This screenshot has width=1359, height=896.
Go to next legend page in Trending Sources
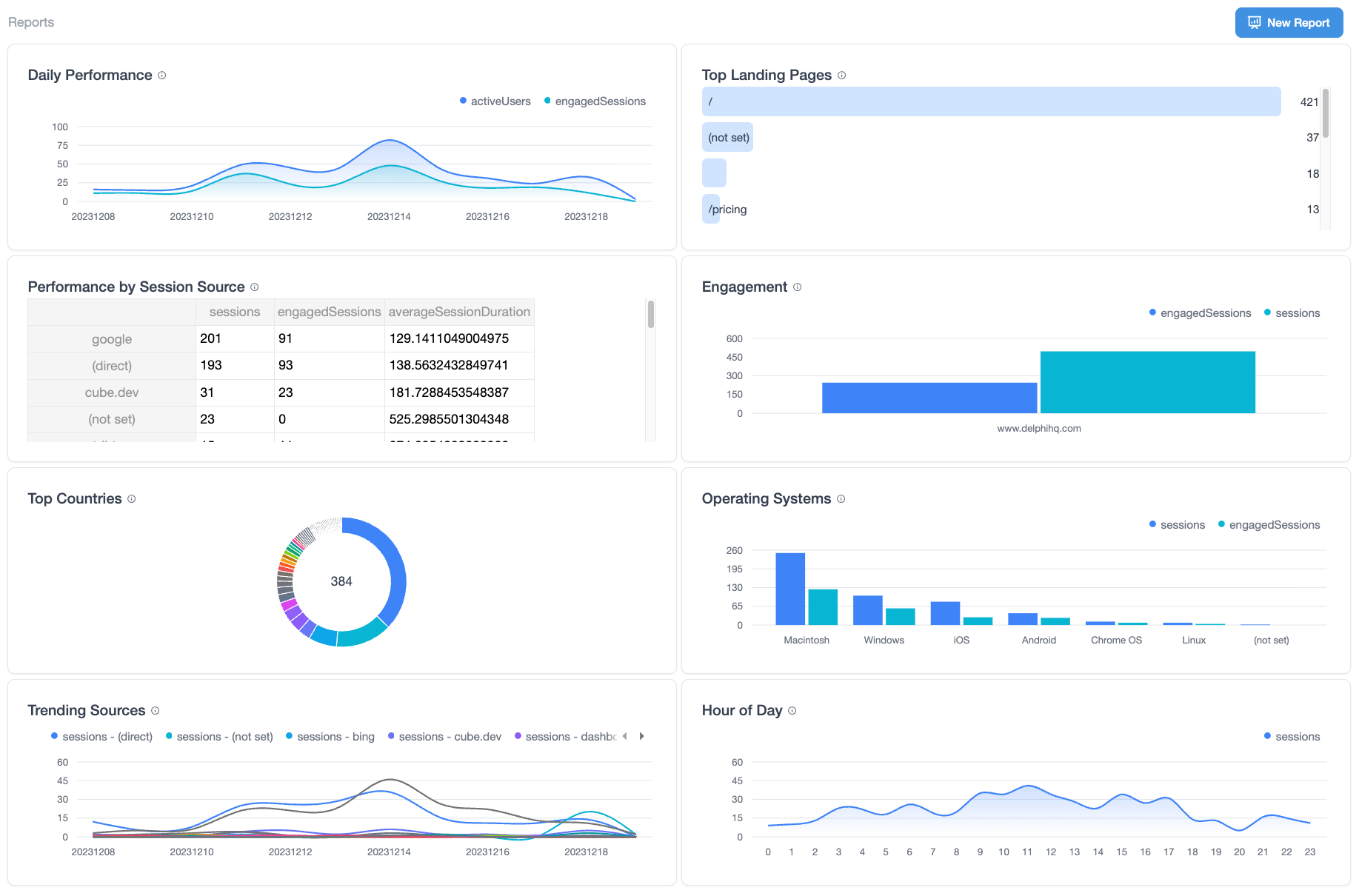641,736
